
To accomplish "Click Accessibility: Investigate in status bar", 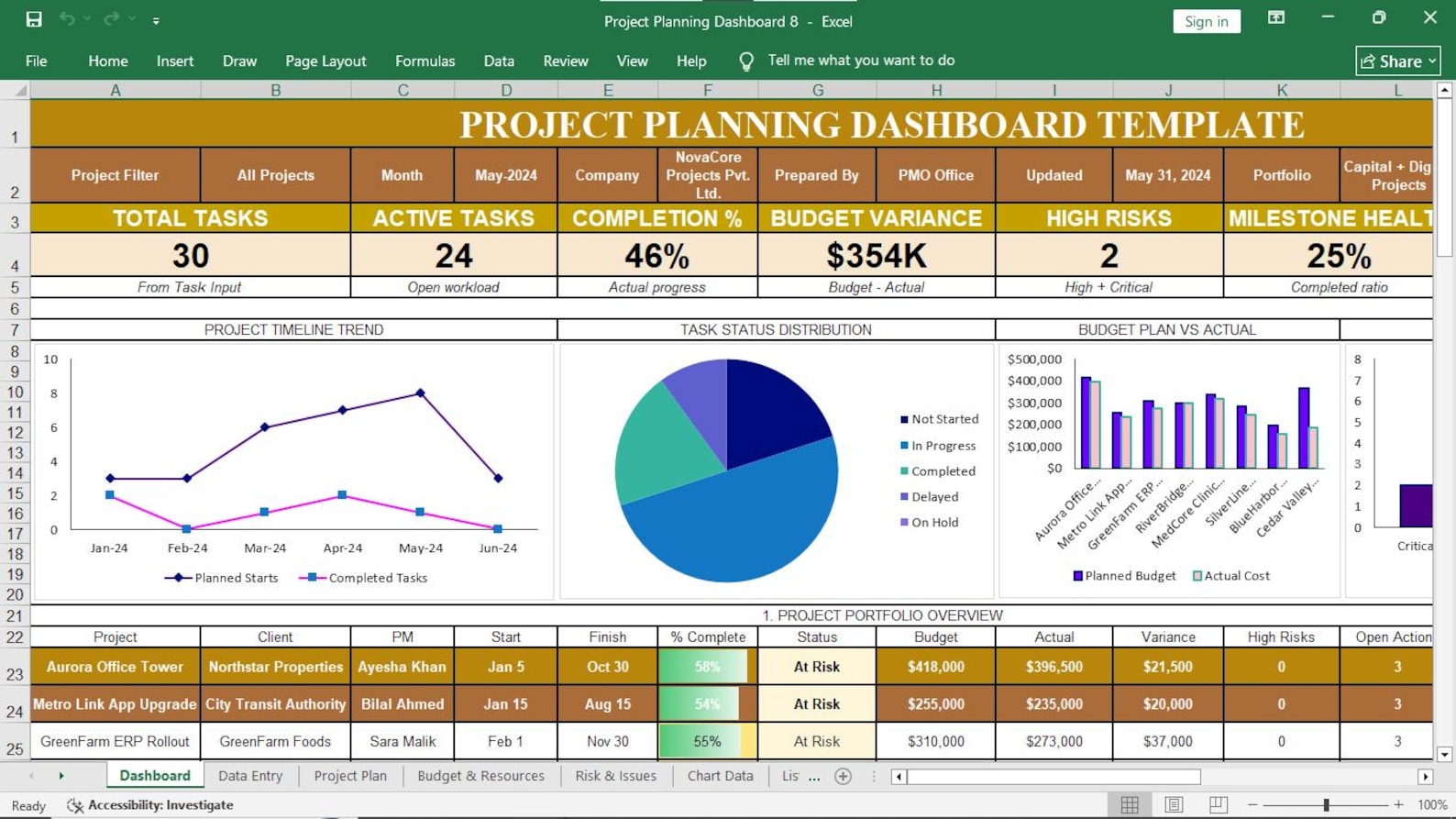I will [149, 805].
